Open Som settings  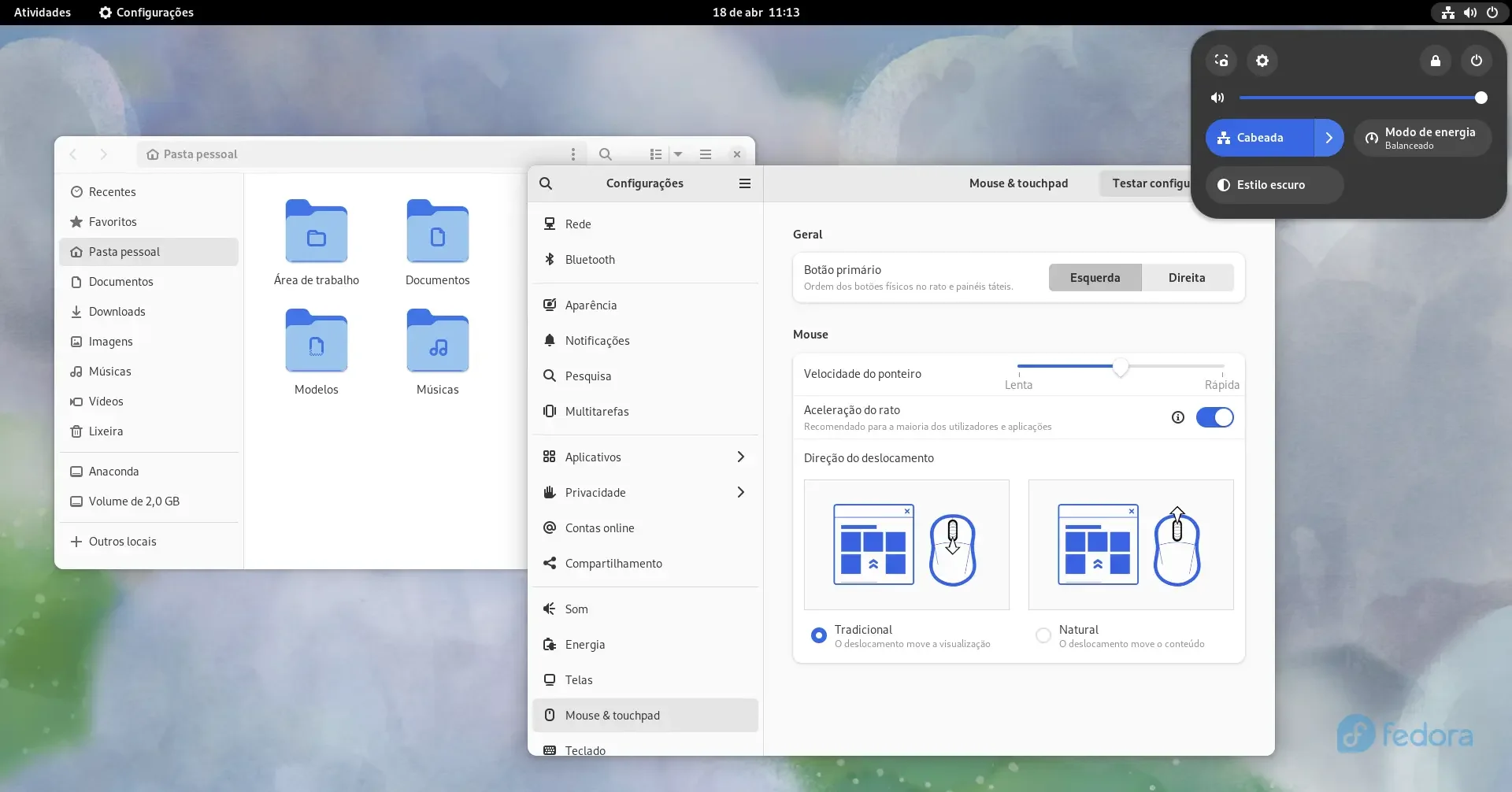[x=645, y=609]
